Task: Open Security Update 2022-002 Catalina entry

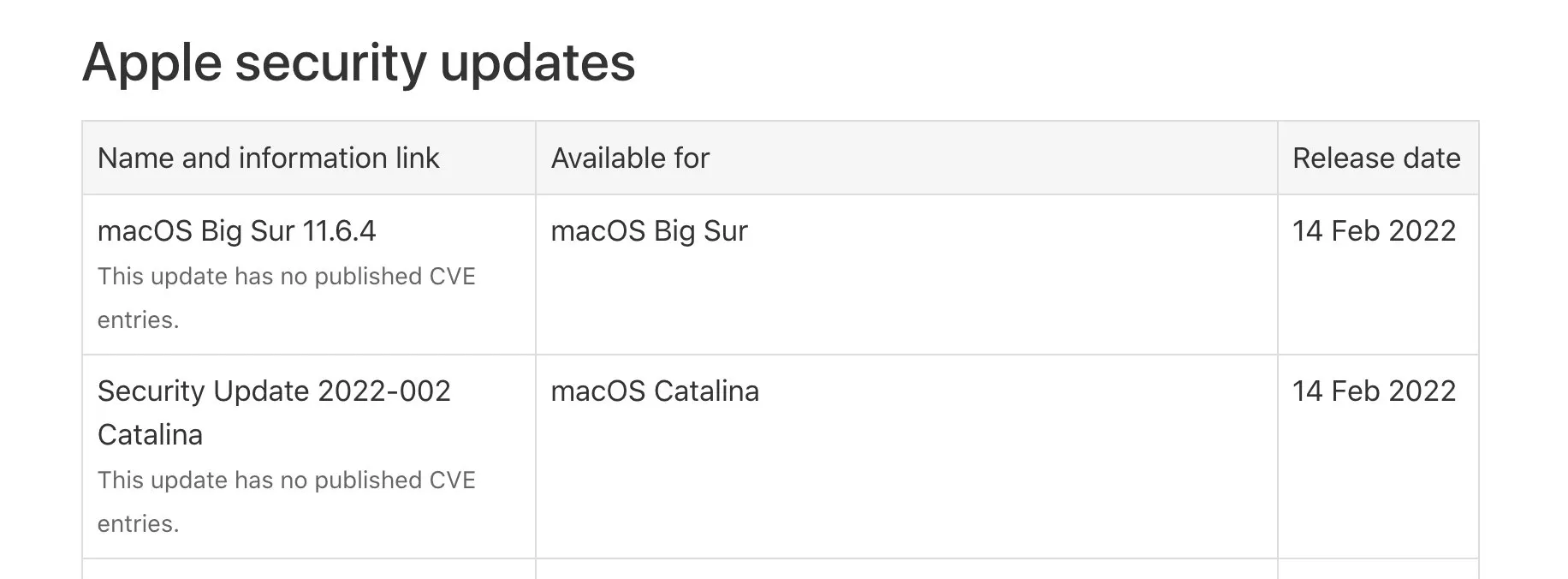Action: (x=274, y=413)
